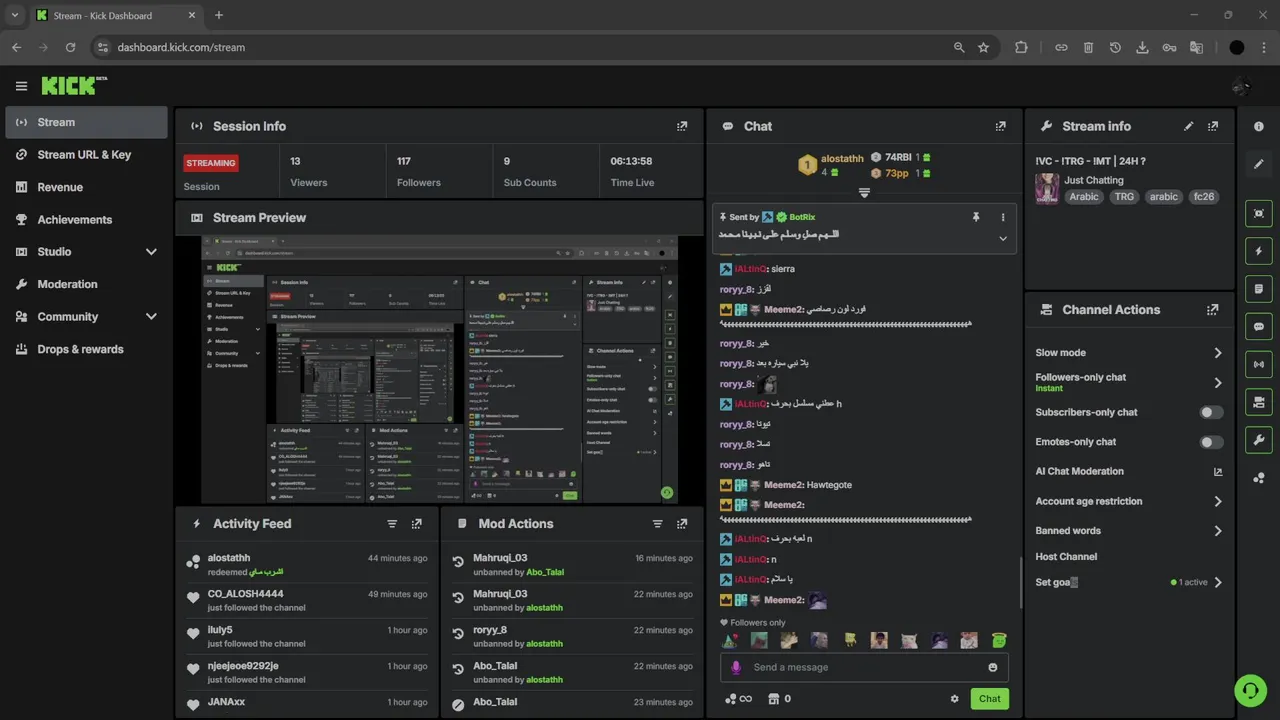Click the pencil icon in right sidebar
Viewport: 1280px width, 720px height.
pyautogui.click(x=1259, y=164)
